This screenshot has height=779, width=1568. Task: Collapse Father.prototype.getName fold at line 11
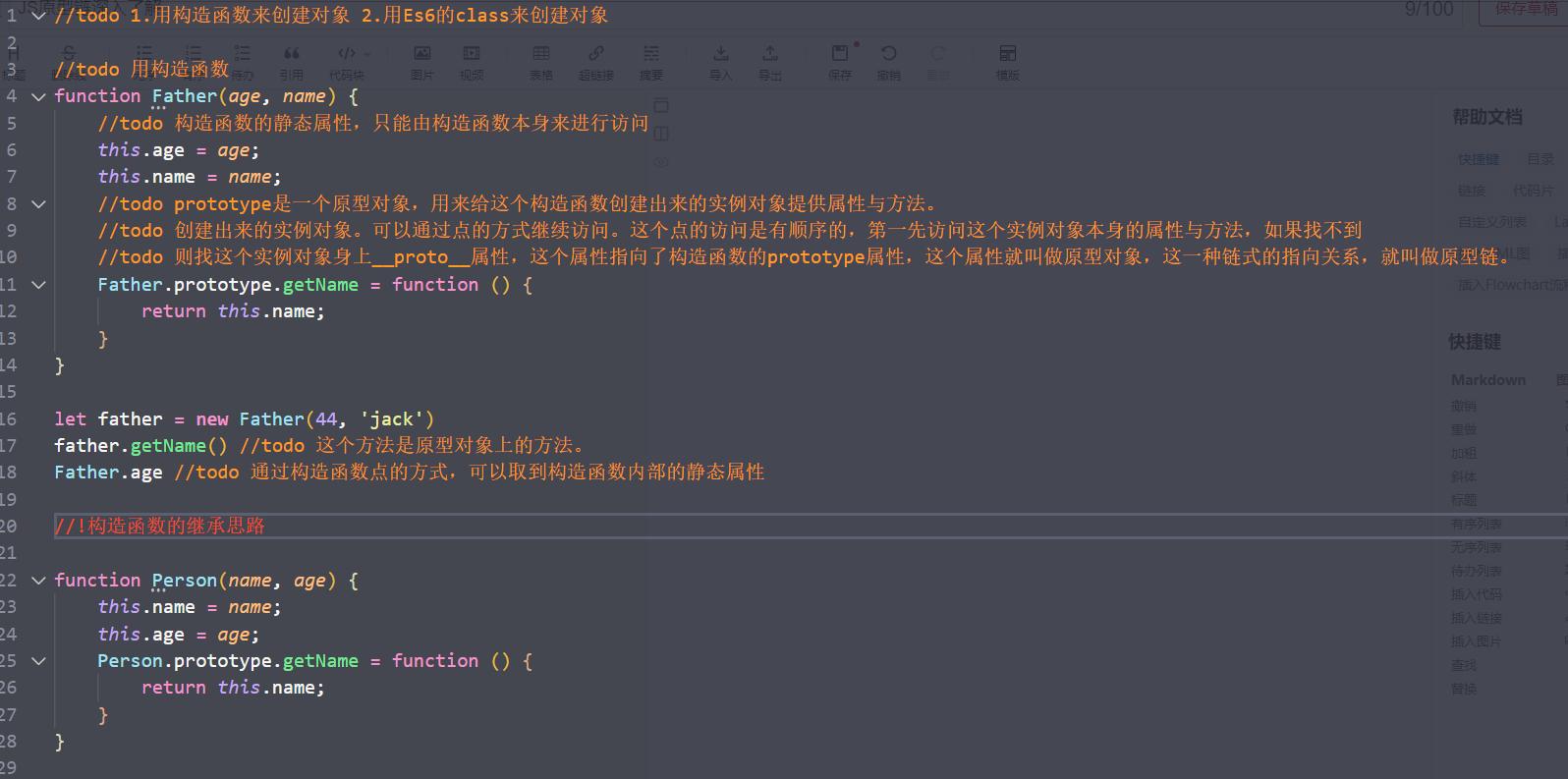[x=38, y=285]
